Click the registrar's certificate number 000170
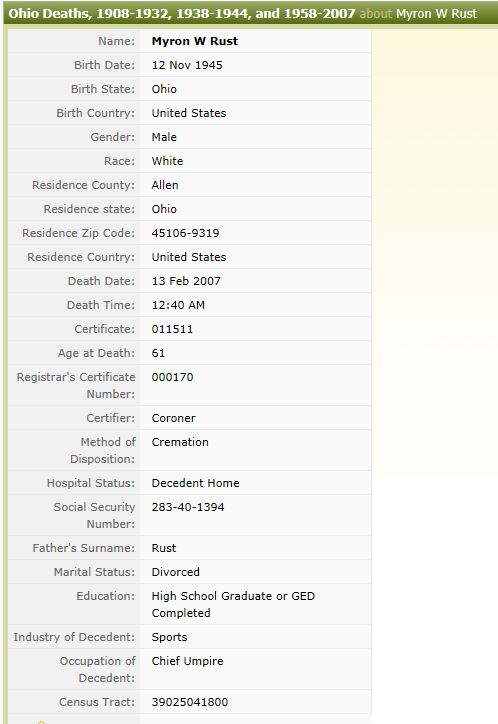The height and width of the screenshot is (724, 498). point(173,377)
